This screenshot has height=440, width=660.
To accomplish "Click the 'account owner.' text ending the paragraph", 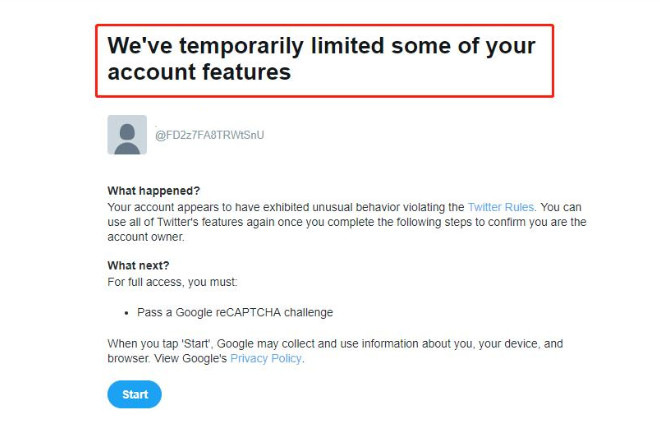I will [x=146, y=237].
